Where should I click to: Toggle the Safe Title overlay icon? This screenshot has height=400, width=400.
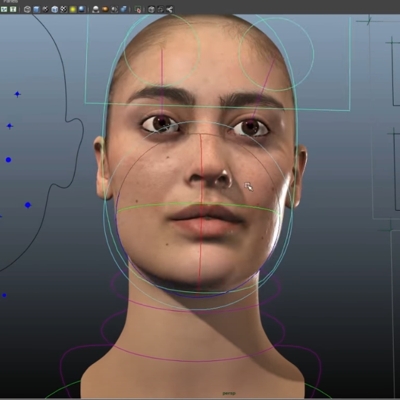[x=13, y=9]
